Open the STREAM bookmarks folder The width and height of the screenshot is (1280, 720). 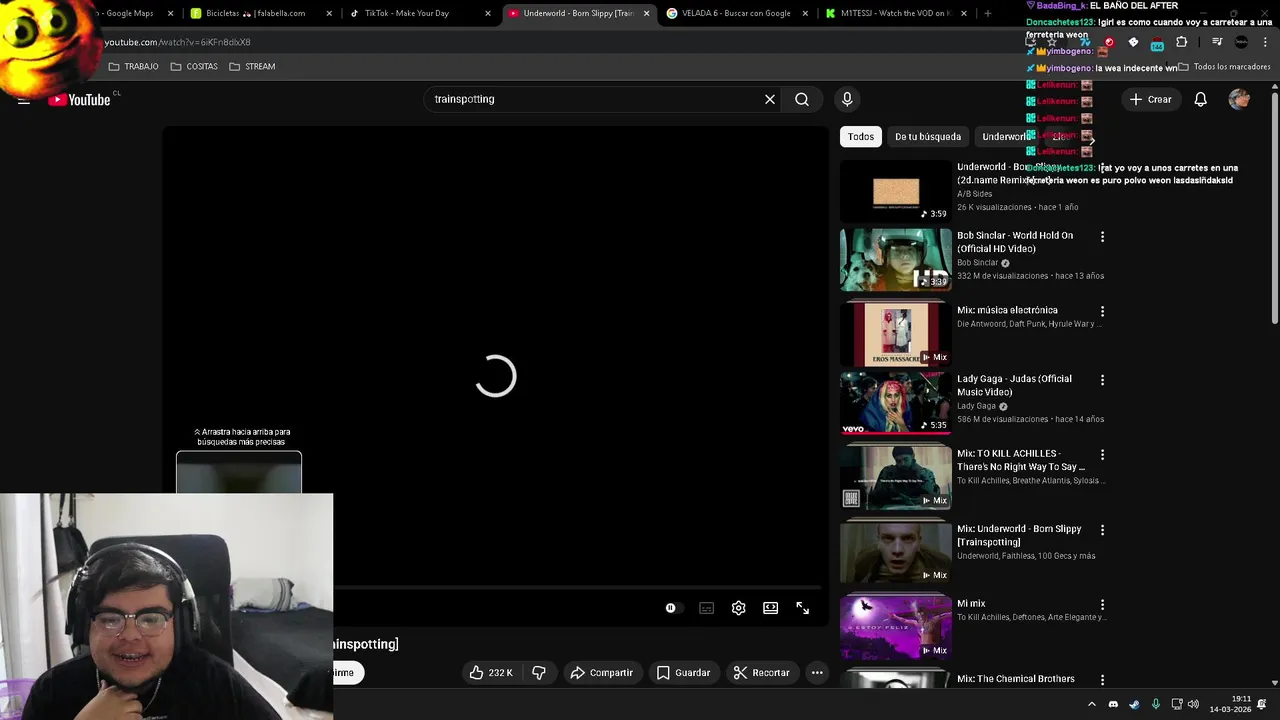pos(252,66)
